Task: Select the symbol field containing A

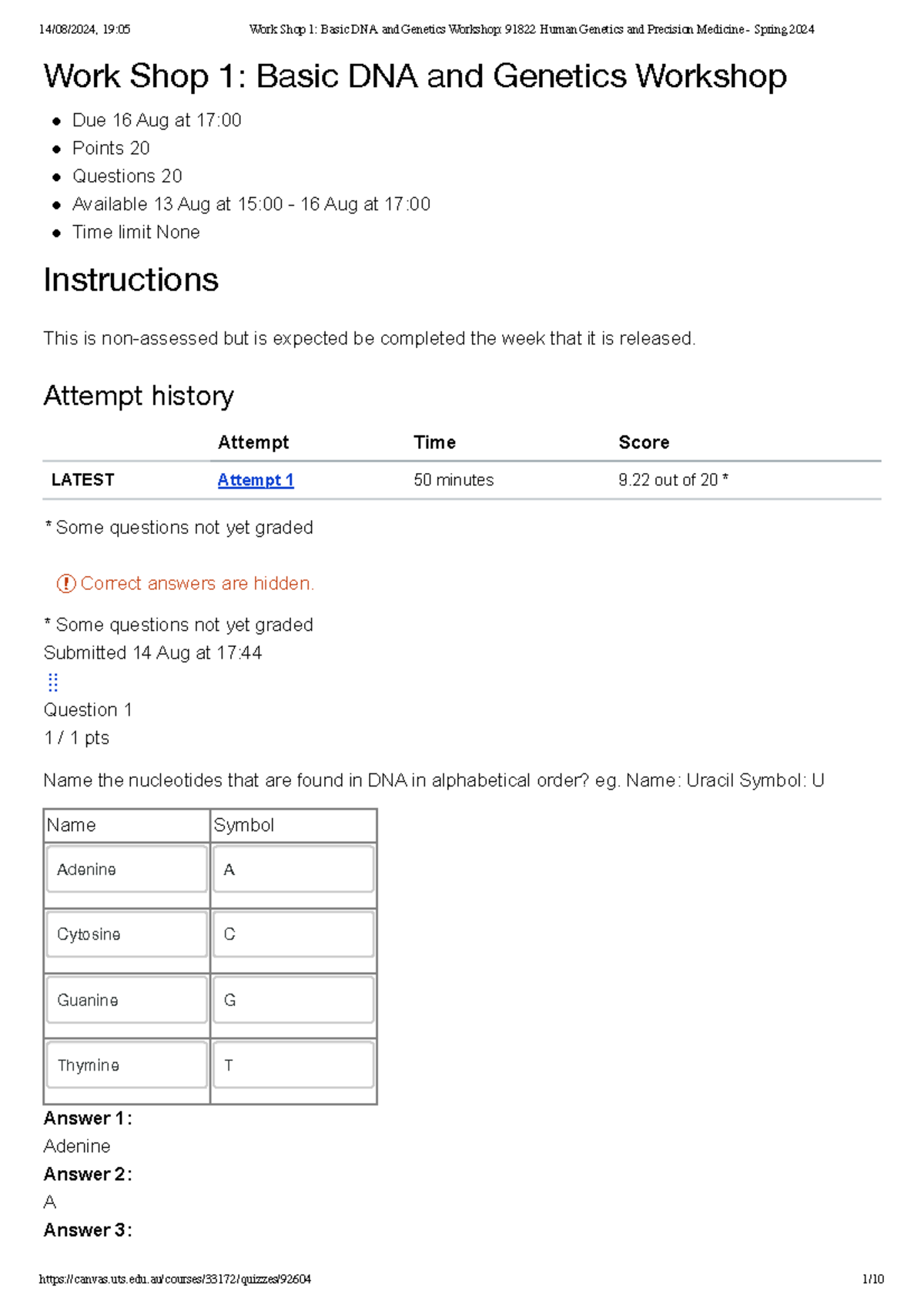Action: pyautogui.click(x=293, y=869)
